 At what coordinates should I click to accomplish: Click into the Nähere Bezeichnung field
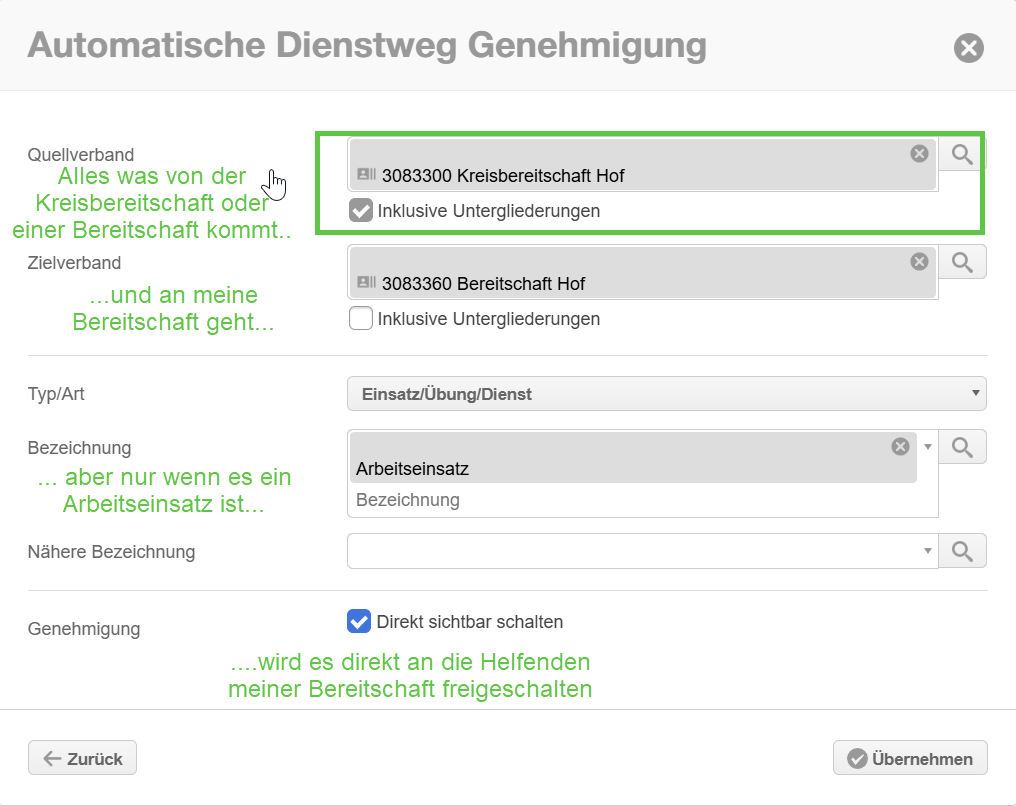[x=635, y=551]
